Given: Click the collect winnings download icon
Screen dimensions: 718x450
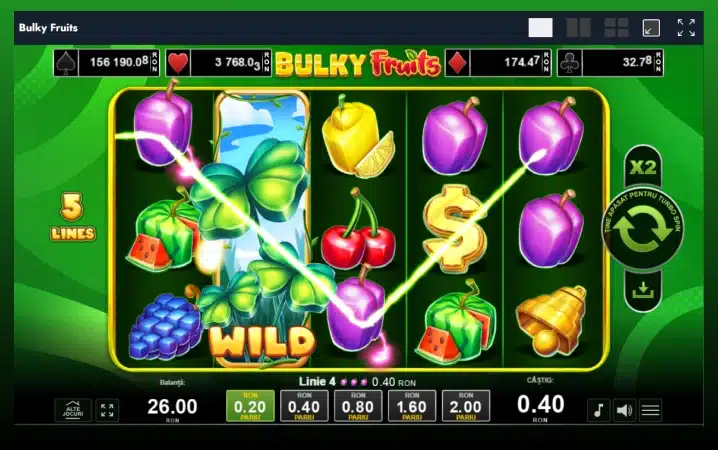Looking at the screenshot, I should 643,290.
